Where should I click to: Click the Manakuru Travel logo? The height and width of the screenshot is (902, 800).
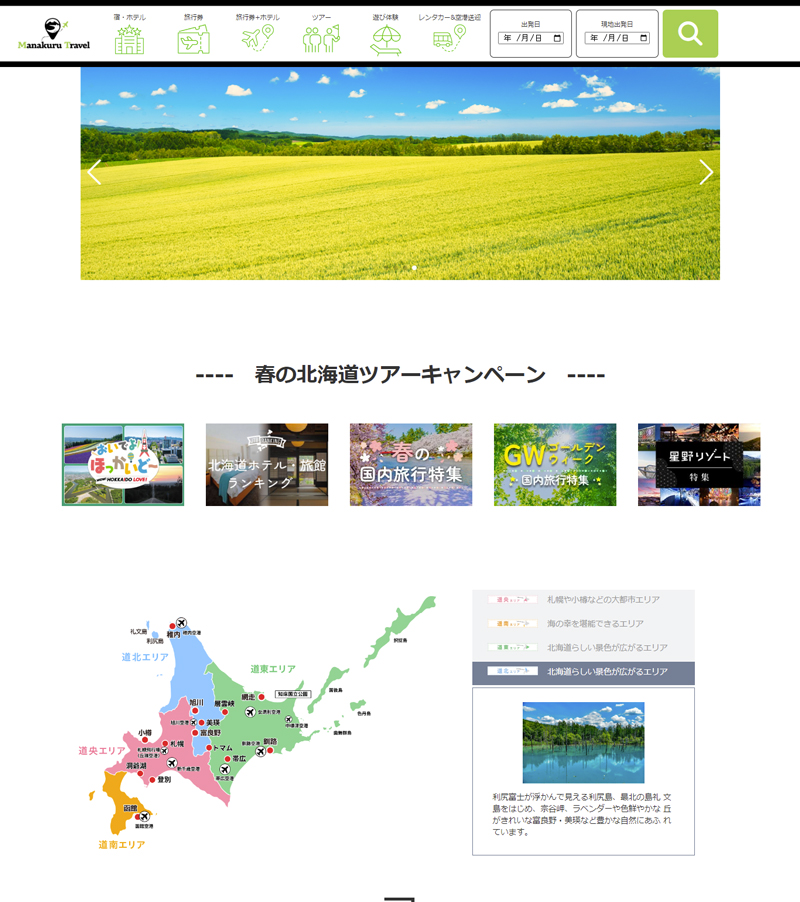tap(53, 35)
